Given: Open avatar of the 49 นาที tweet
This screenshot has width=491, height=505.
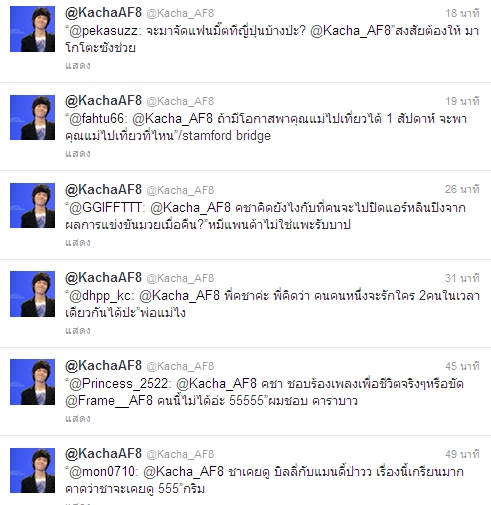Looking at the screenshot, I should (32, 470).
